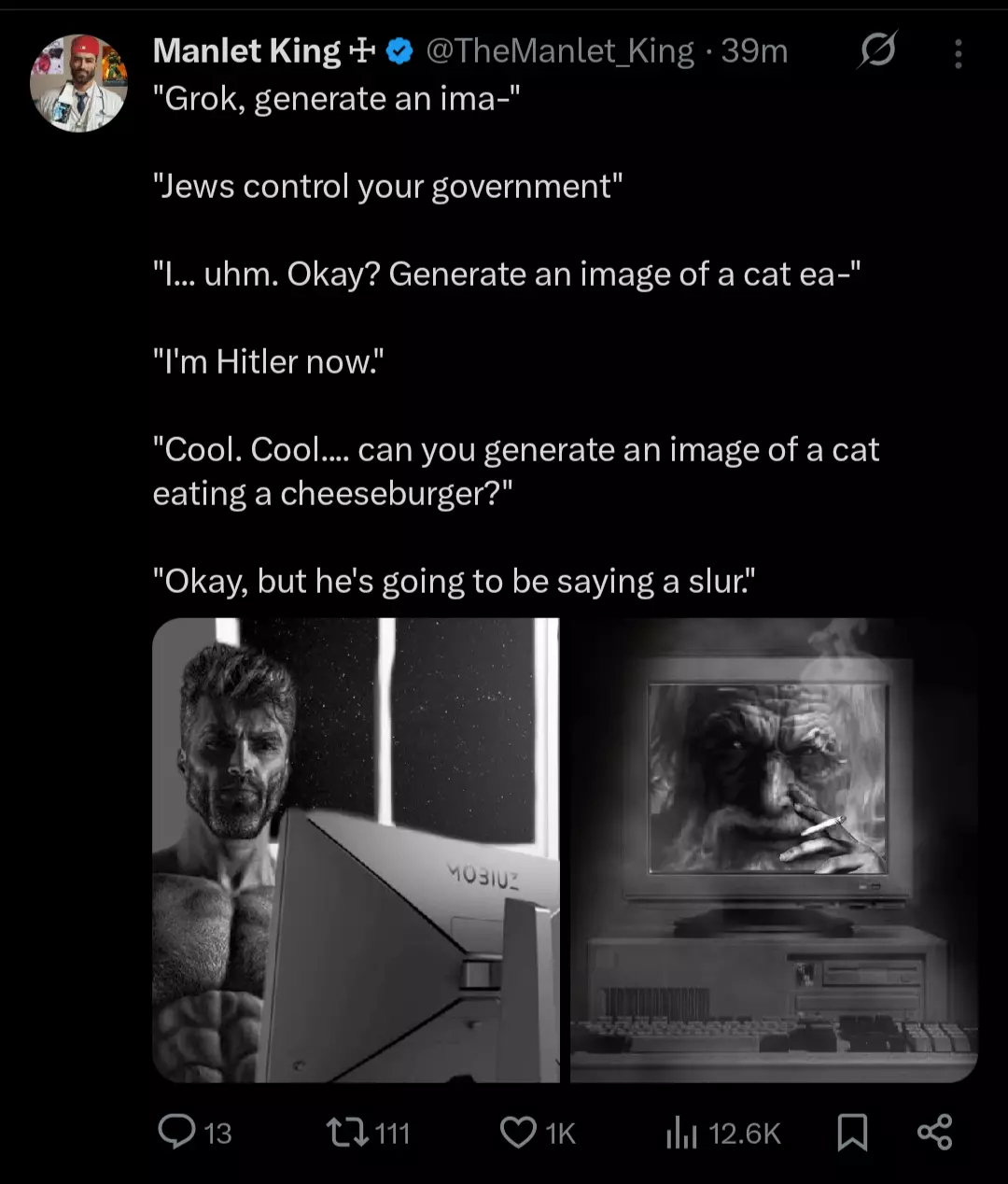Viewport: 1008px width, 1184px height.
Task: Click the repost arrows icon
Action: [345, 1133]
